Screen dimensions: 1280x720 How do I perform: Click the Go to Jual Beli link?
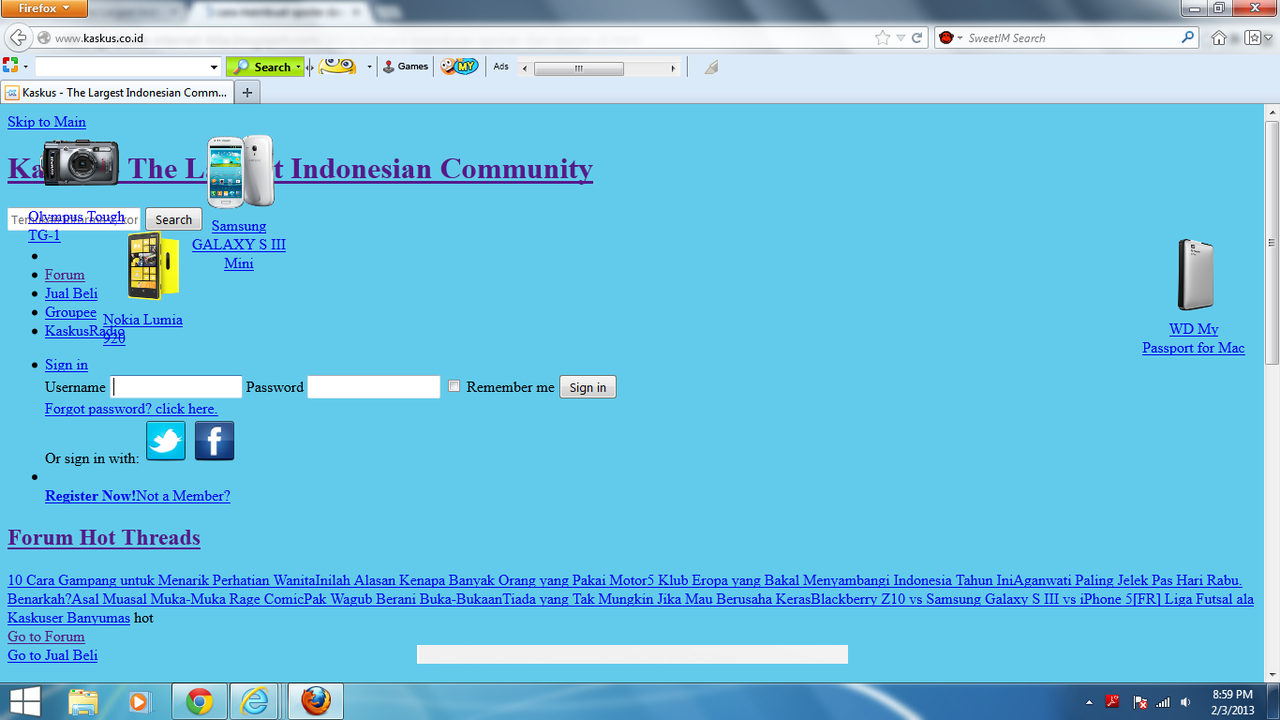point(53,655)
